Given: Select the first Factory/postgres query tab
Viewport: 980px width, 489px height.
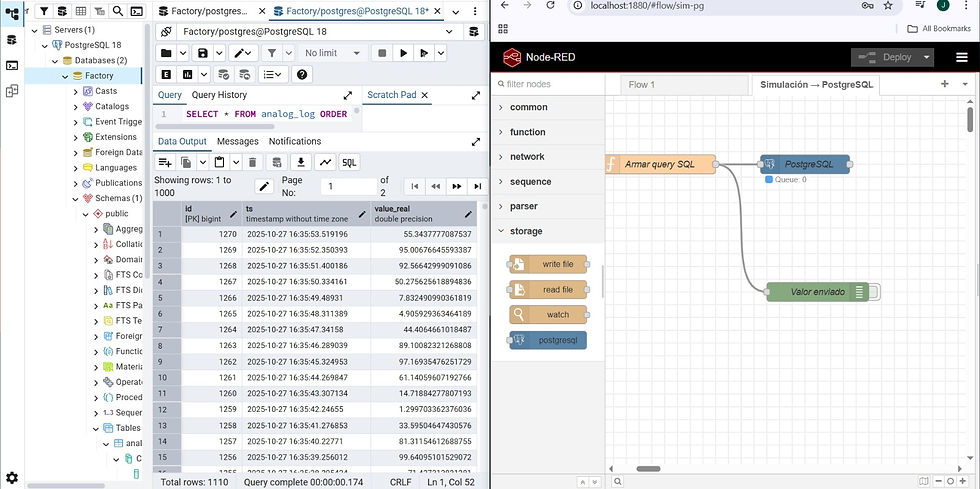Looking at the screenshot, I should (x=210, y=11).
